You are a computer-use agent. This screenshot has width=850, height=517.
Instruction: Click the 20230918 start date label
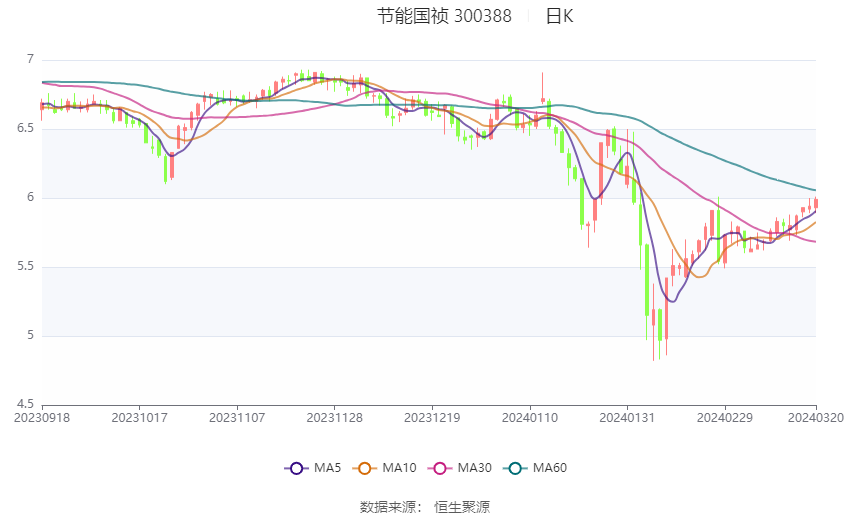click(x=42, y=418)
